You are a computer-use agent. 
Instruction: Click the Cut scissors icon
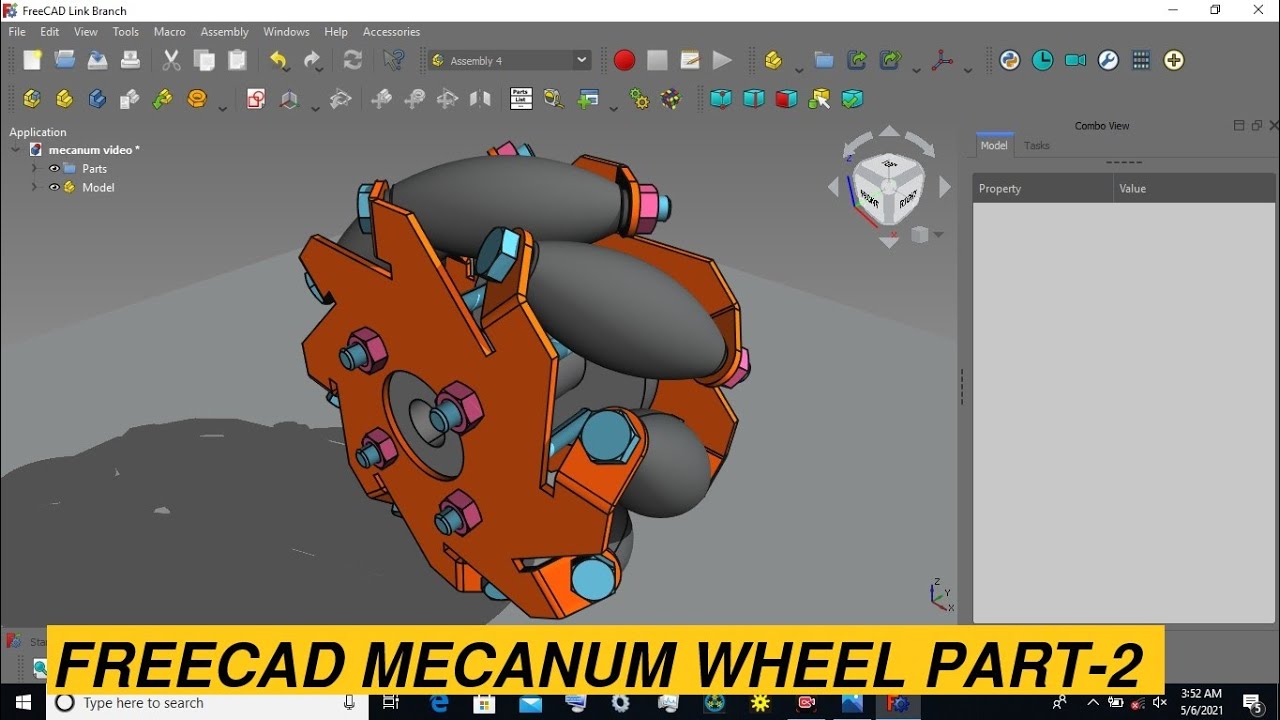(x=171, y=60)
